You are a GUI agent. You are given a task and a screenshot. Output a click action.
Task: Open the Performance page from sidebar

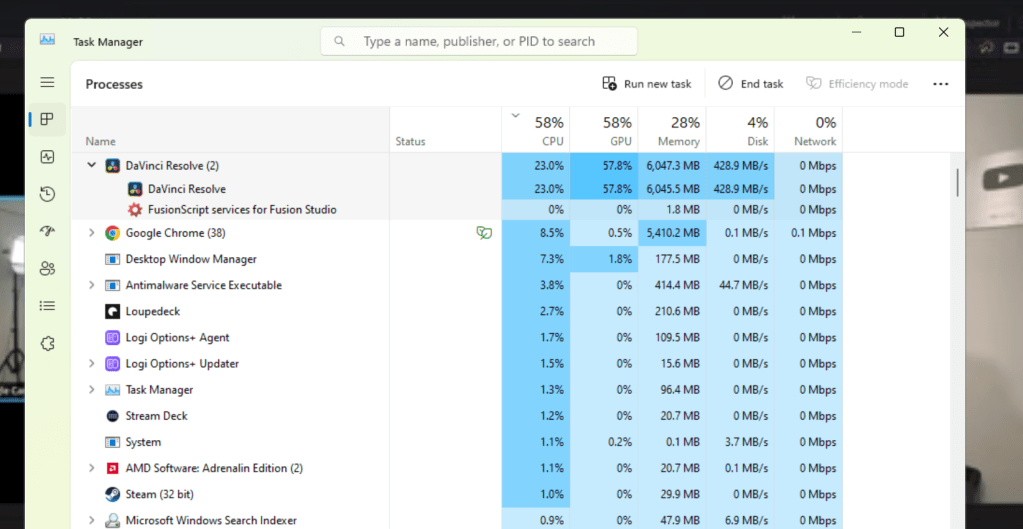point(47,157)
